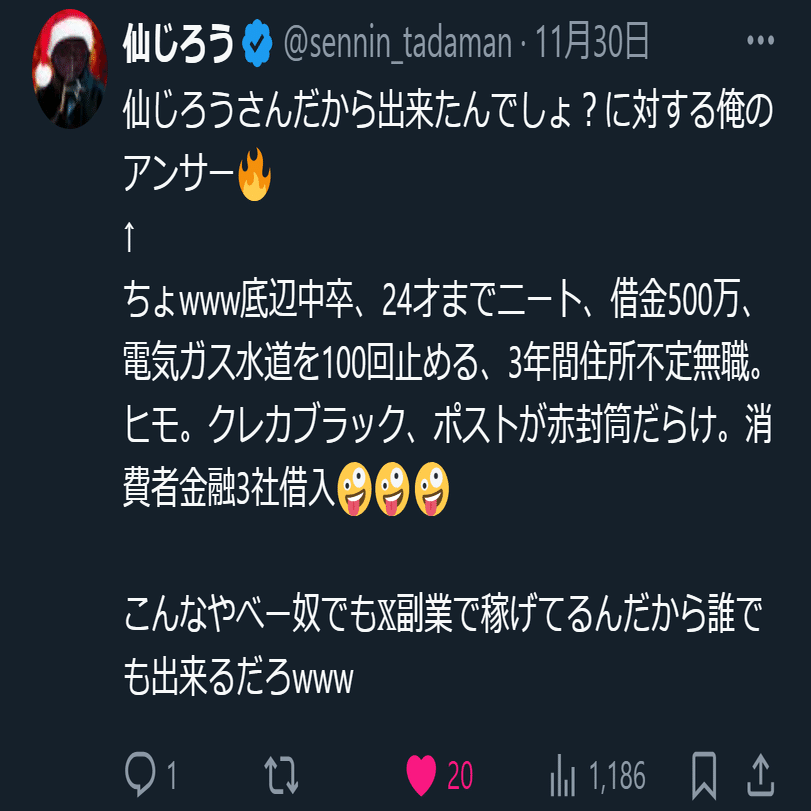This screenshot has height=811, width=811.
Task: Open the 11月30日 post timestamp
Action: [x=592, y=42]
